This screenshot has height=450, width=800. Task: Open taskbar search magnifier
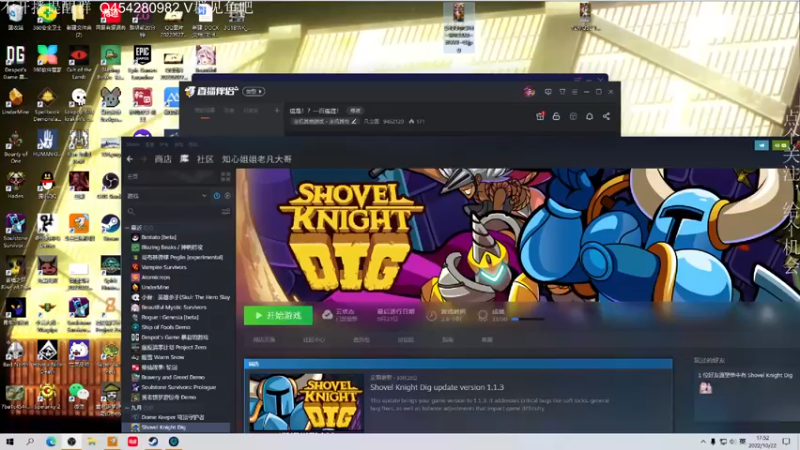point(30,441)
